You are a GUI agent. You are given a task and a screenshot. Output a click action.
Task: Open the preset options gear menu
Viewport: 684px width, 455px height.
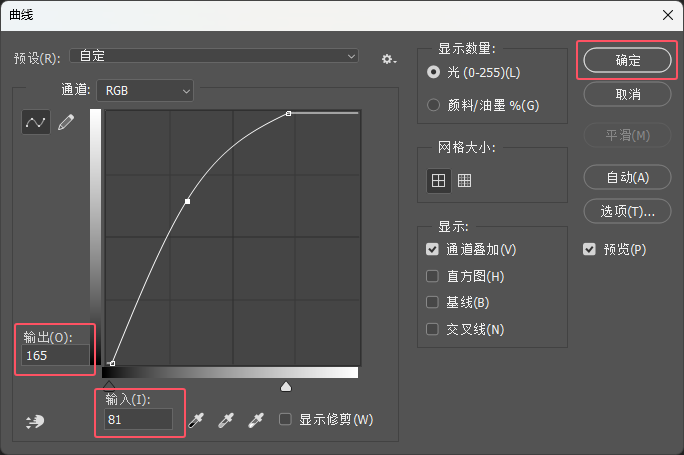point(389,59)
